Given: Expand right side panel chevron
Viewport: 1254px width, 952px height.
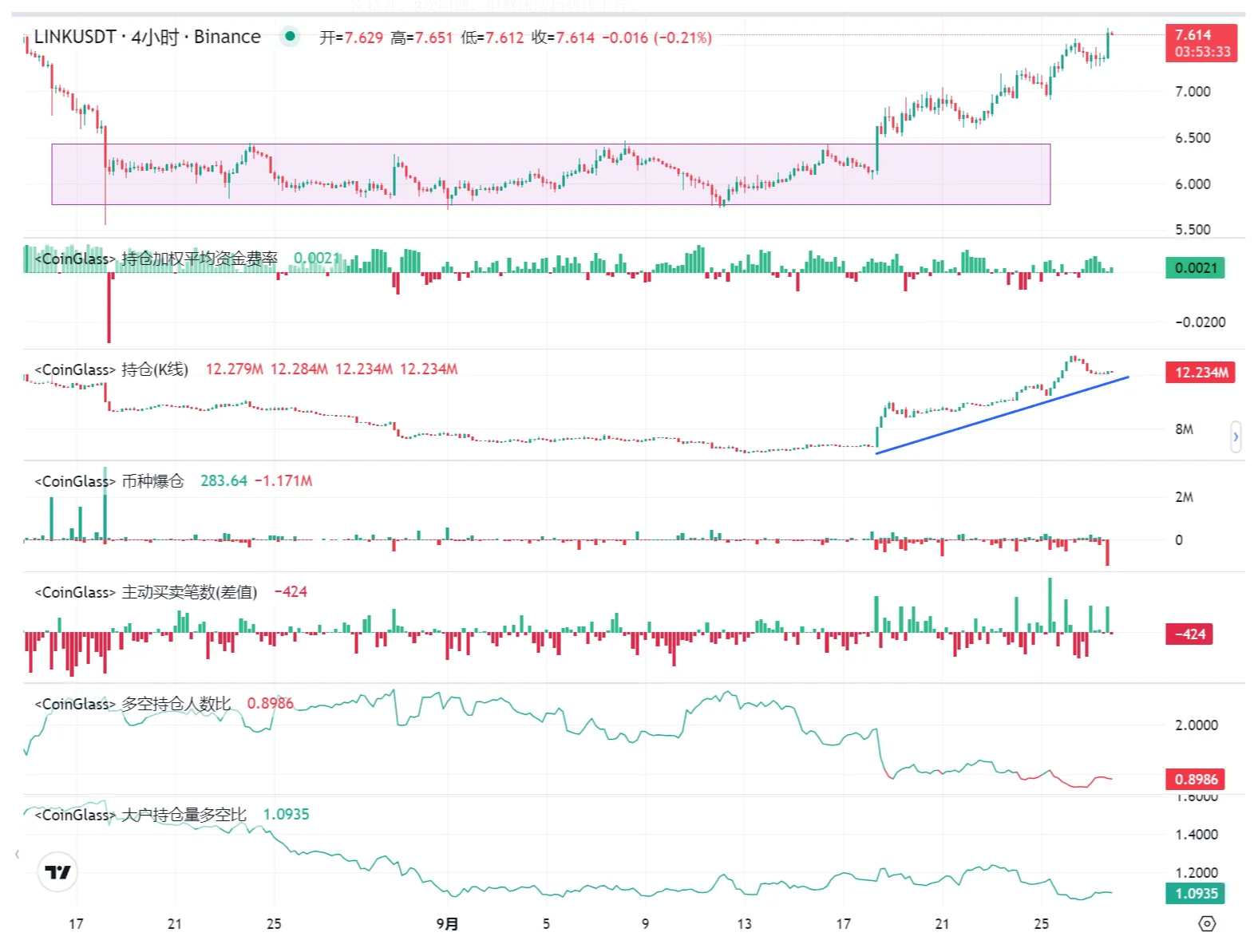Looking at the screenshot, I should pyautogui.click(x=1236, y=436).
